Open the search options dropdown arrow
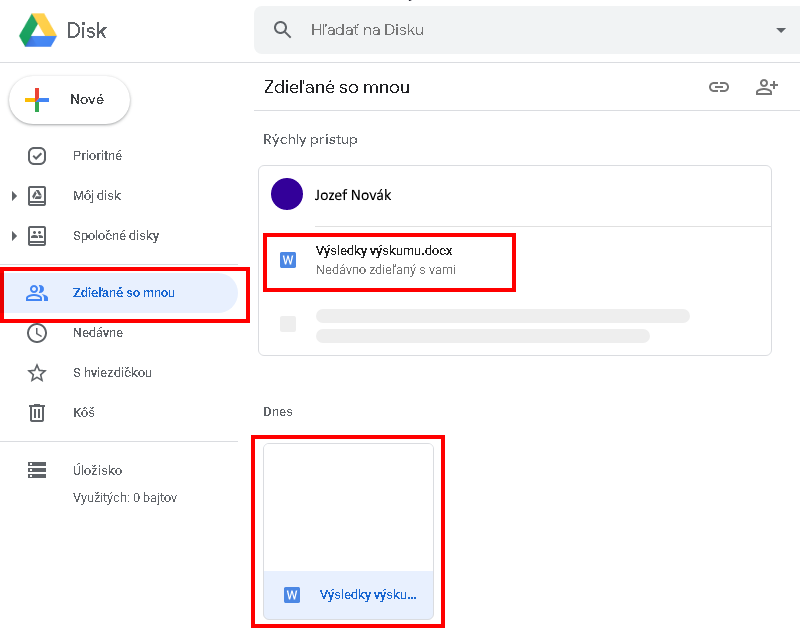 (781, 30)
